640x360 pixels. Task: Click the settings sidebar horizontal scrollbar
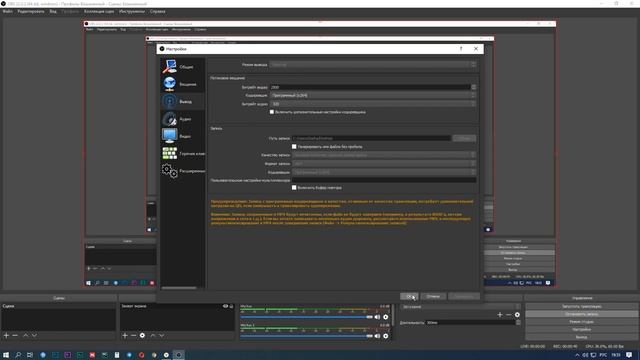point(179,288)
